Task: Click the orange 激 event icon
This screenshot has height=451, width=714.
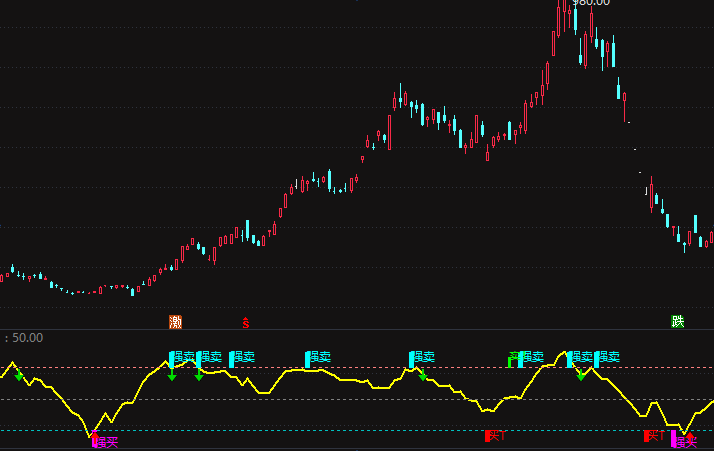Action: click(x=175, y=322)
